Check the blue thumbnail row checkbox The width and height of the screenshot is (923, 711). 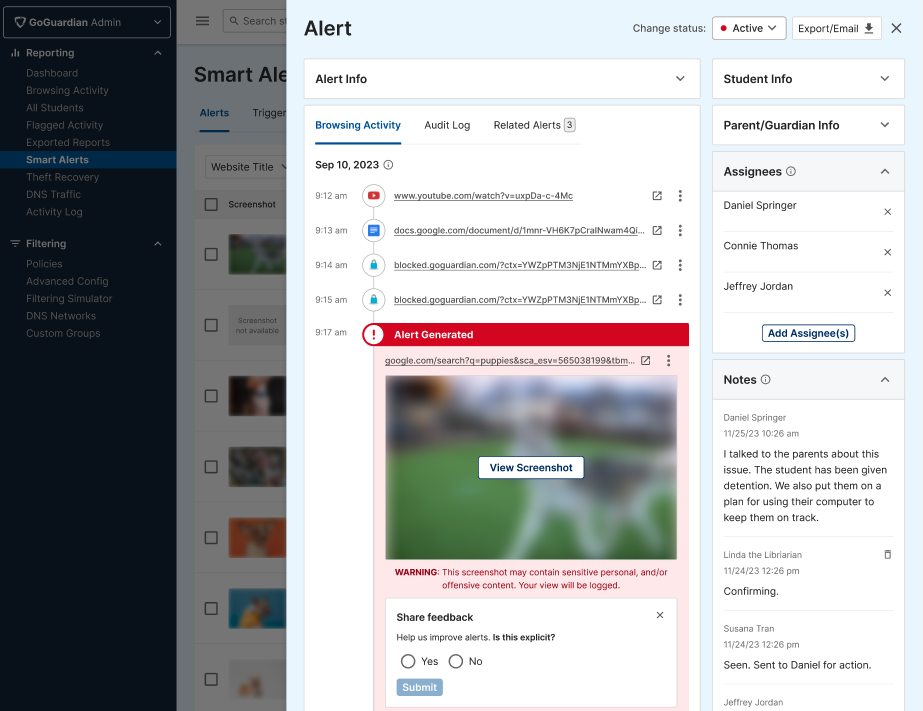point(211,609)
